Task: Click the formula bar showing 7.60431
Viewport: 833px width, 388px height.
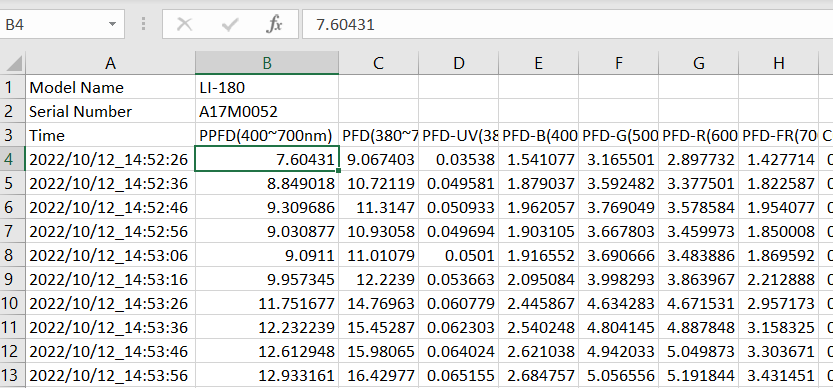Action: click(x=567, y=24)
